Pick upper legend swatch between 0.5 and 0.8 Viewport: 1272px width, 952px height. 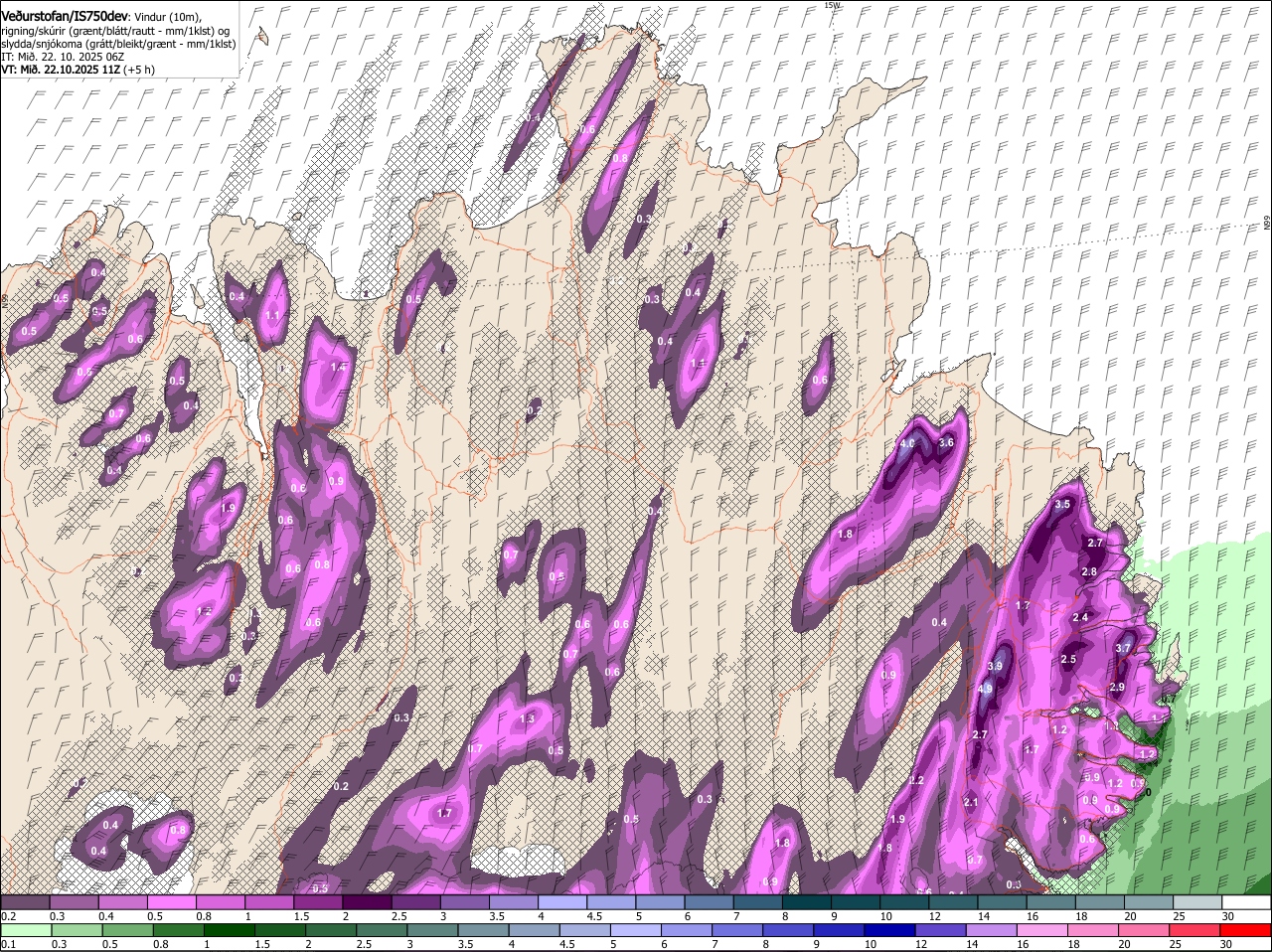pos(171,902)
